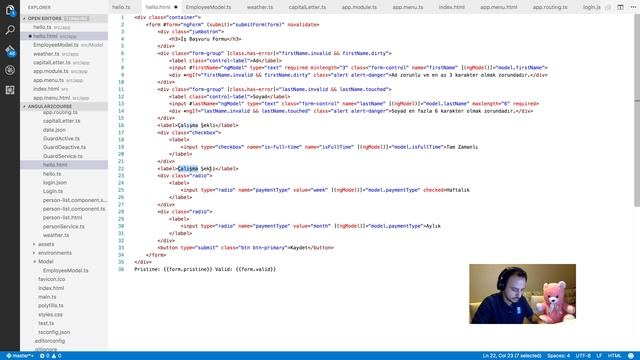Click the Ln 22, Col 23 cursor position
This screenshot has height=360, width=640.
(512, 356)
